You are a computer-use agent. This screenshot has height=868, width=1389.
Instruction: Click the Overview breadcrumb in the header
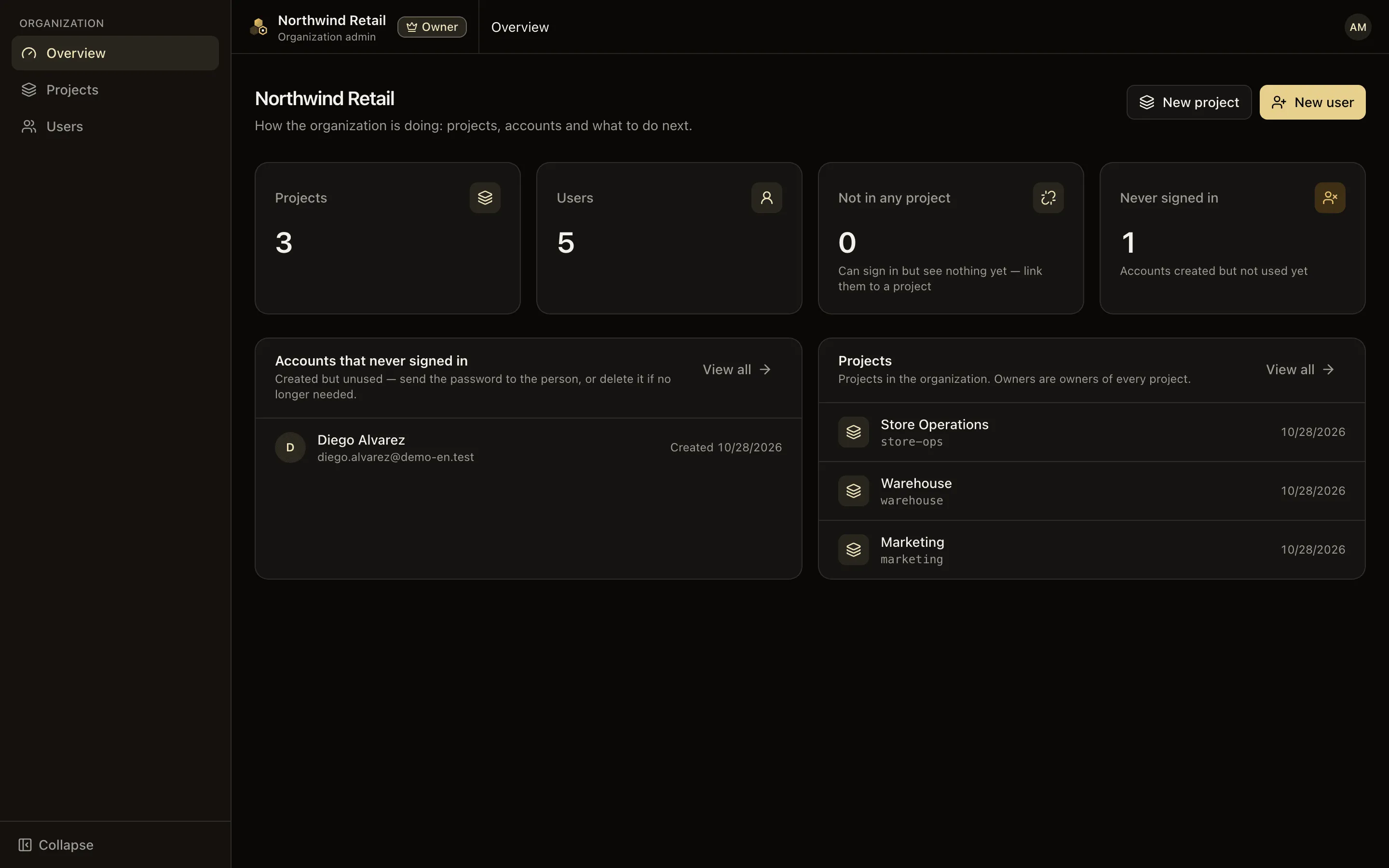pyautogui.click(x=519, y=27)
